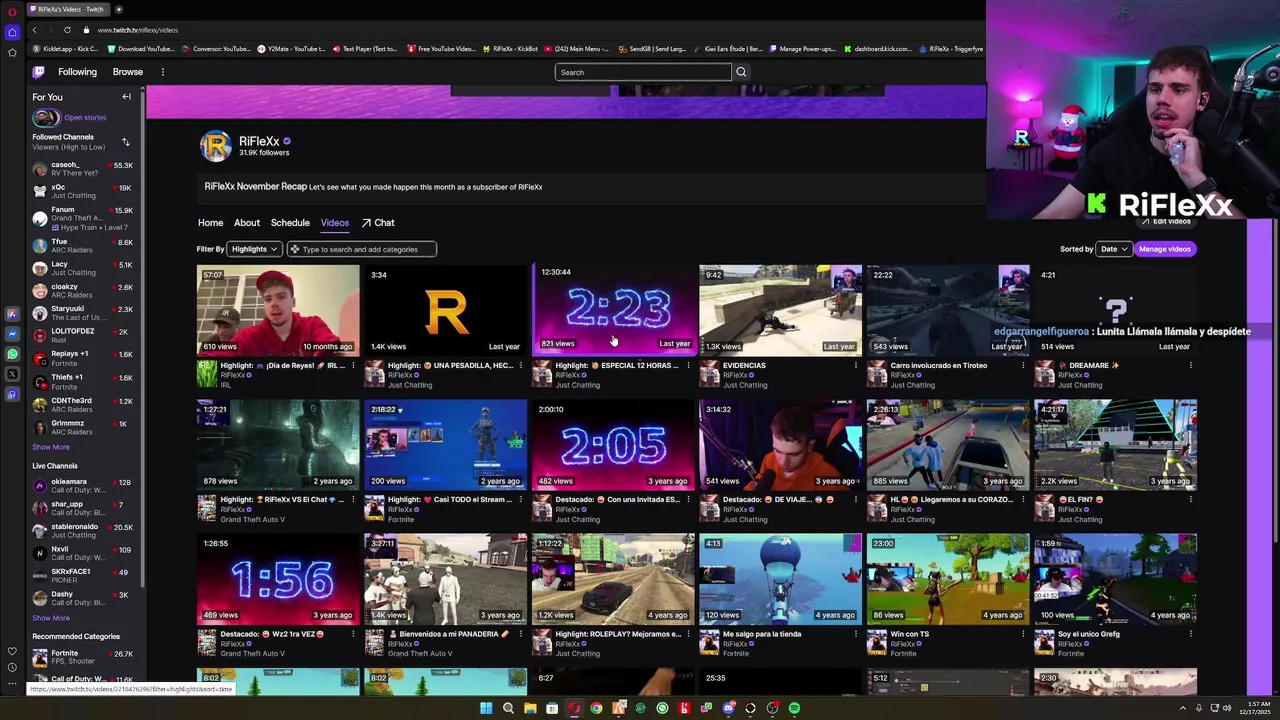Image resolution: width=1280 pixels, height=720 pixels.
Task: Open the Filter By Highlights dropdown
Action: pos(254,249)
